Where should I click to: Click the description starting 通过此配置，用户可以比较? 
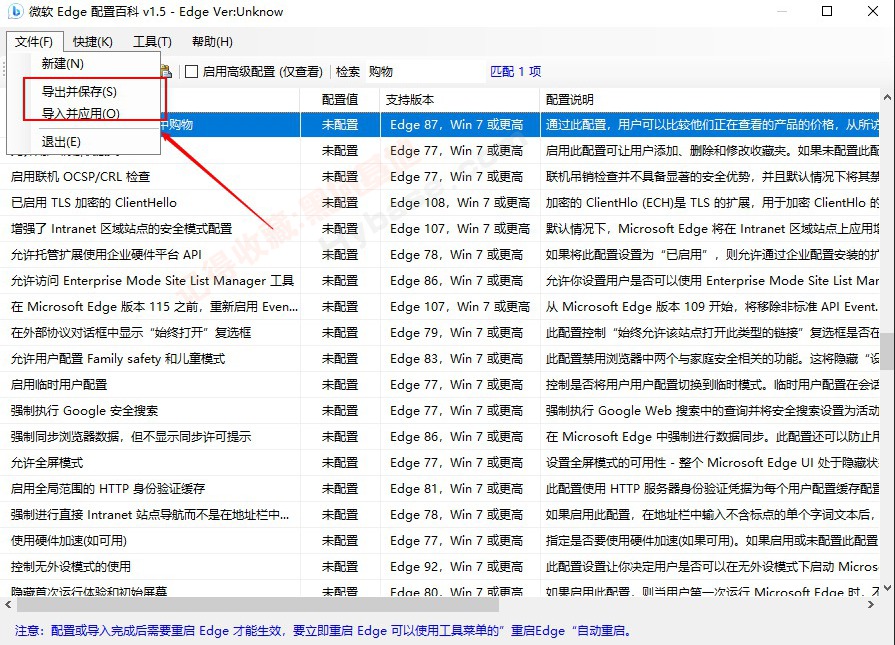click(712, 124)
